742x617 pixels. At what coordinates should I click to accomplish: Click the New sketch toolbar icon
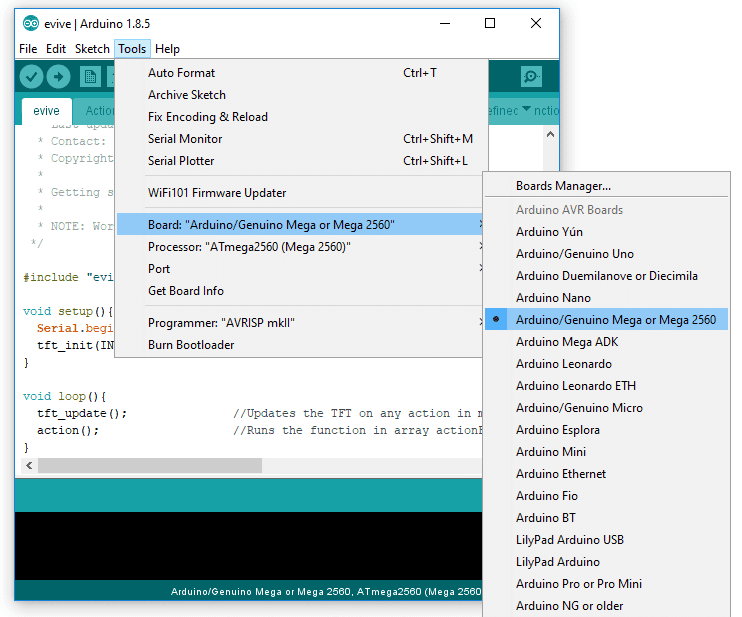90,77
